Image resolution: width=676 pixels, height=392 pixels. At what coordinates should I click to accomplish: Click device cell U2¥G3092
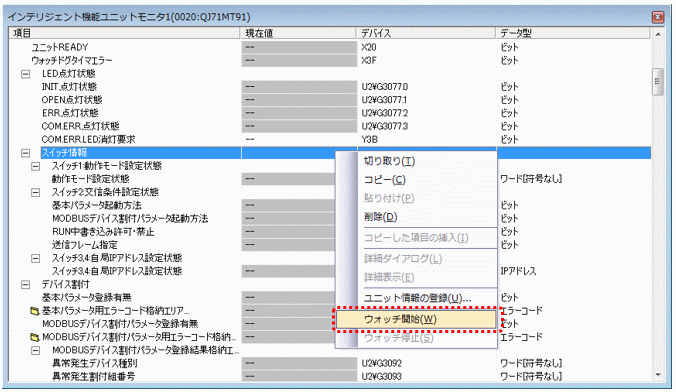coord(382,364)
